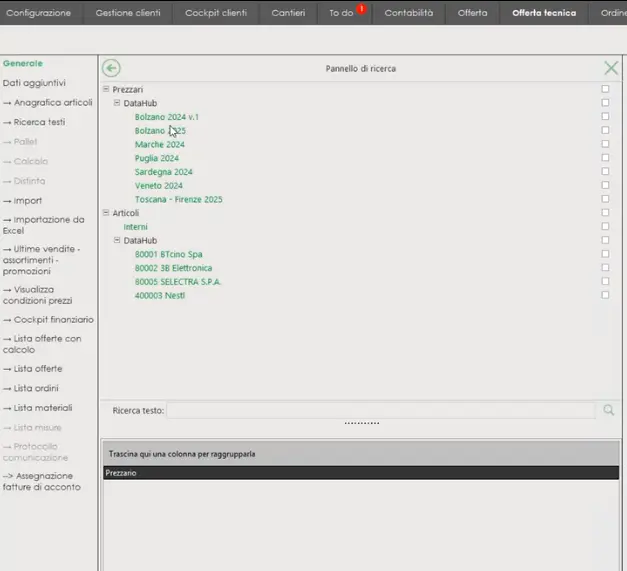
Task: Collapse the Articoli tree node
Action: [106, 213]
